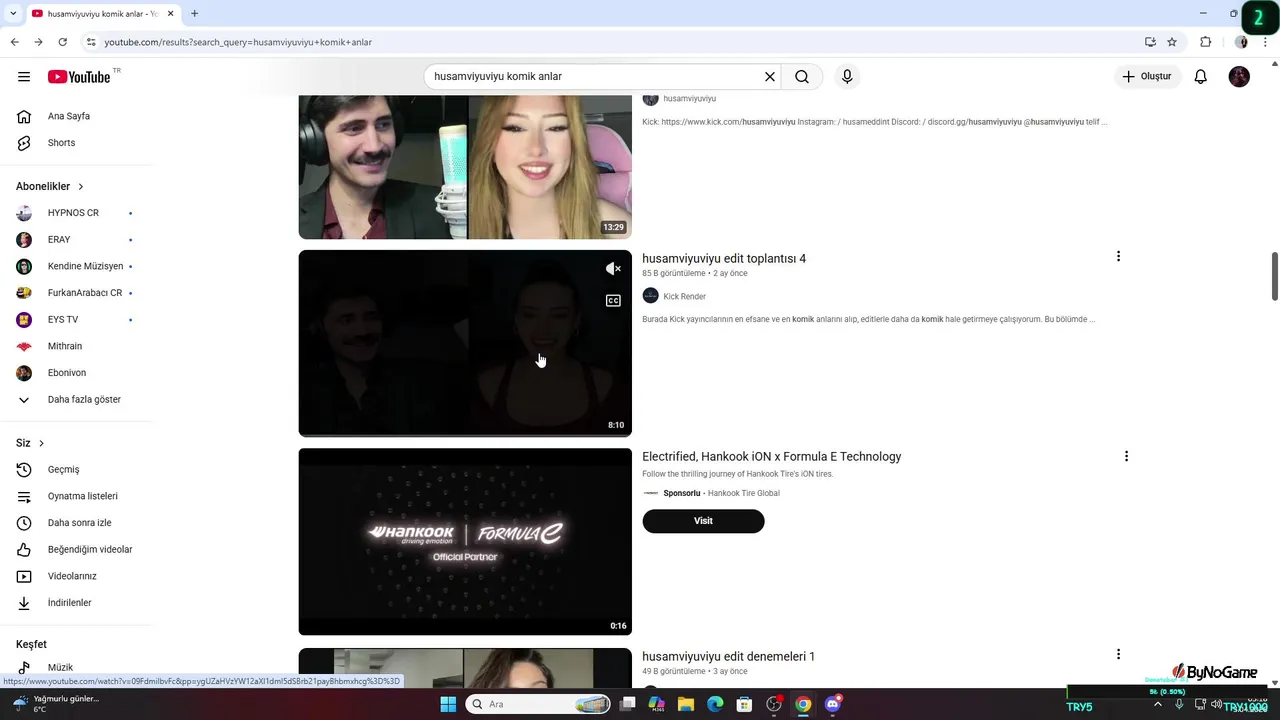Go forward in browser history
The width and height of the screenshot is (1280, 720).
[38, 42]
